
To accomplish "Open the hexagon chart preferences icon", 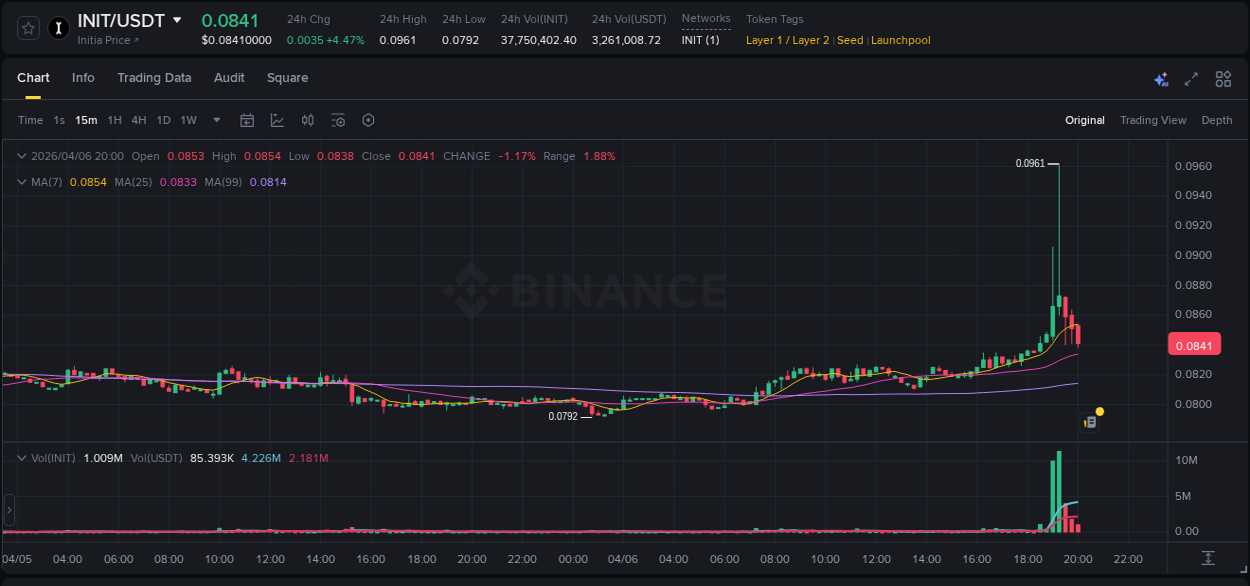I will pyautogui.click(x=368, y=120).
